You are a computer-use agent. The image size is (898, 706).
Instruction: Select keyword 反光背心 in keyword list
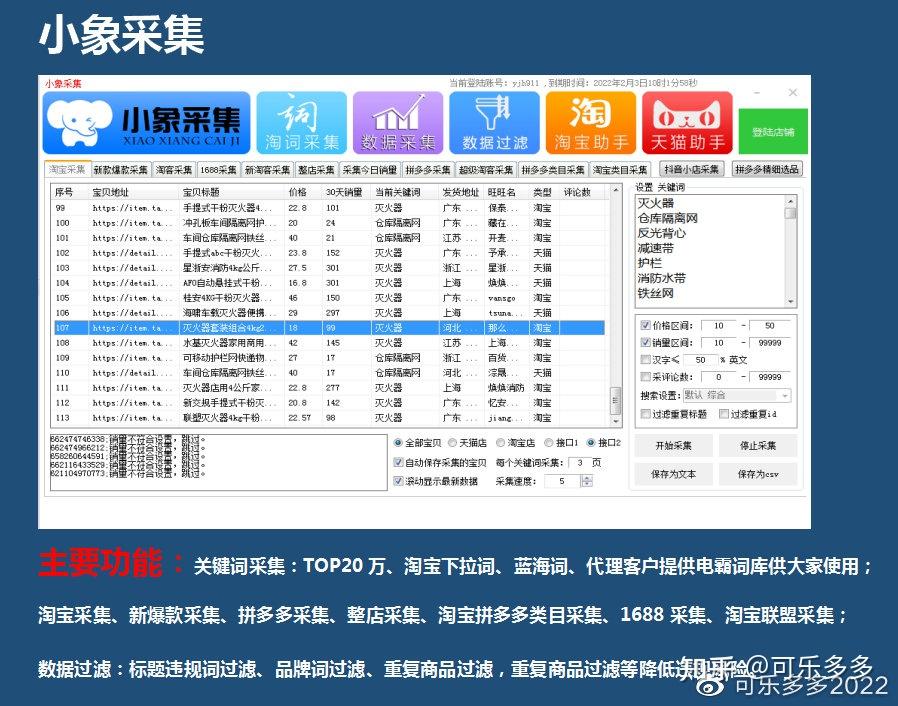[x=661, y=233]
